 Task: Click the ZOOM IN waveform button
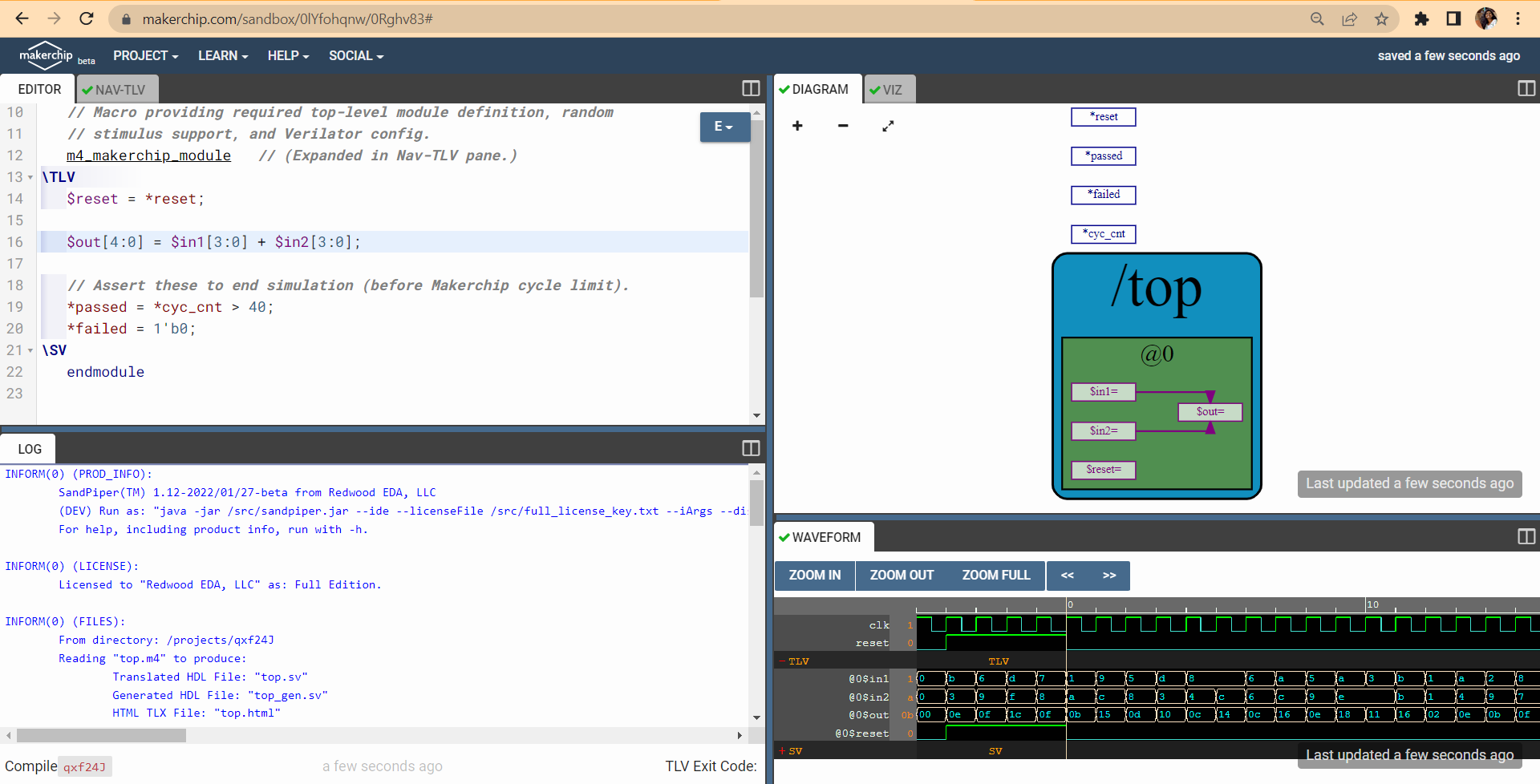815,576
